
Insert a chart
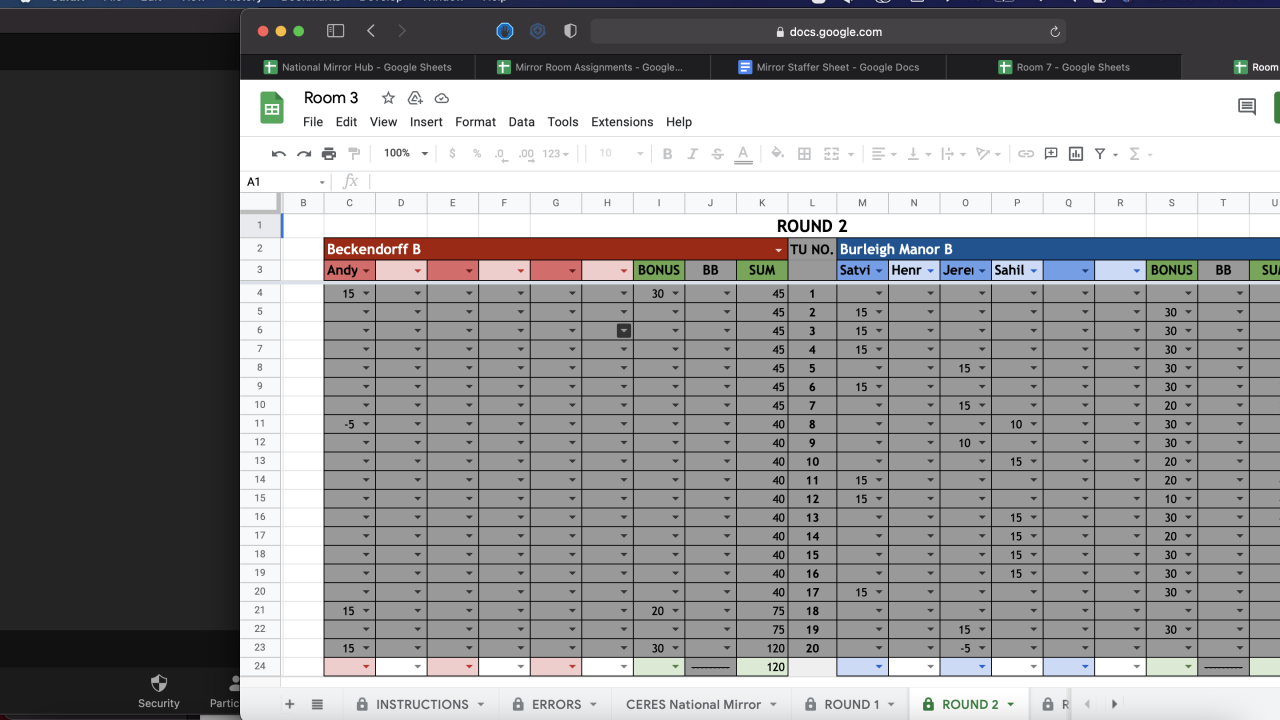click(x=1076, y=154)
